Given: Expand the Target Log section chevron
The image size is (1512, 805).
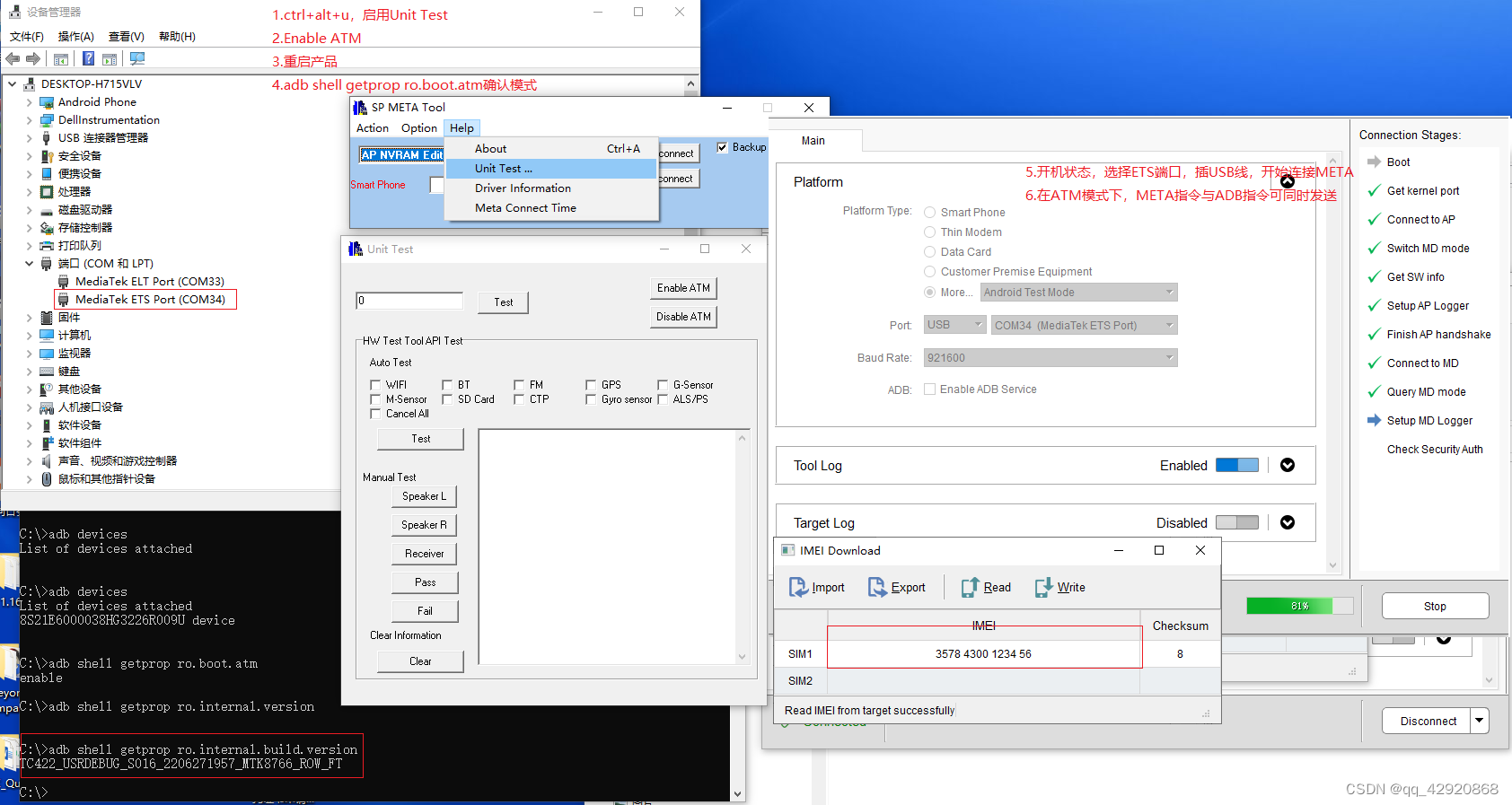Looking at the screenshot, I should [1288, 522].
